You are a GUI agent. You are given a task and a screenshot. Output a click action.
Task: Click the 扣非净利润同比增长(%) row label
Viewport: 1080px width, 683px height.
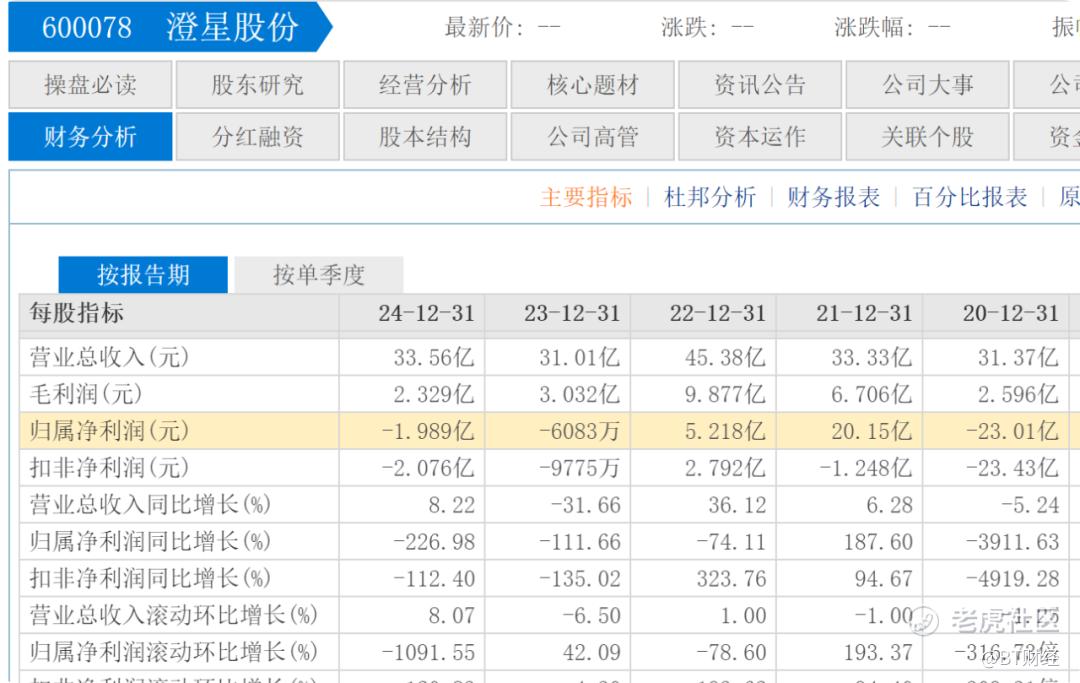150,578
